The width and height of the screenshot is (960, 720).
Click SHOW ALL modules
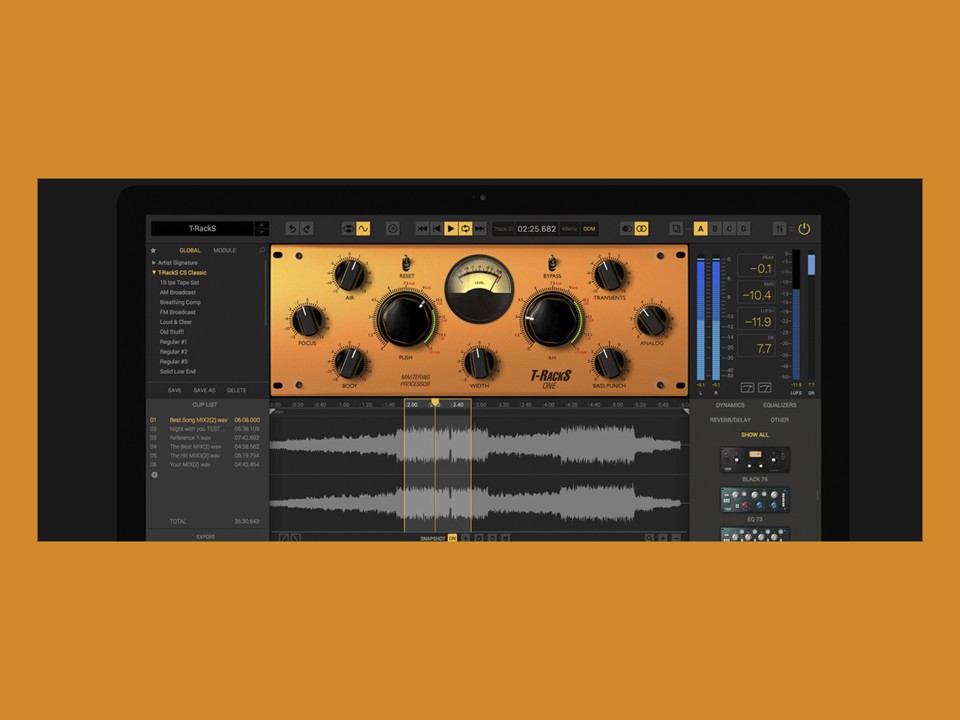point(755,435)
